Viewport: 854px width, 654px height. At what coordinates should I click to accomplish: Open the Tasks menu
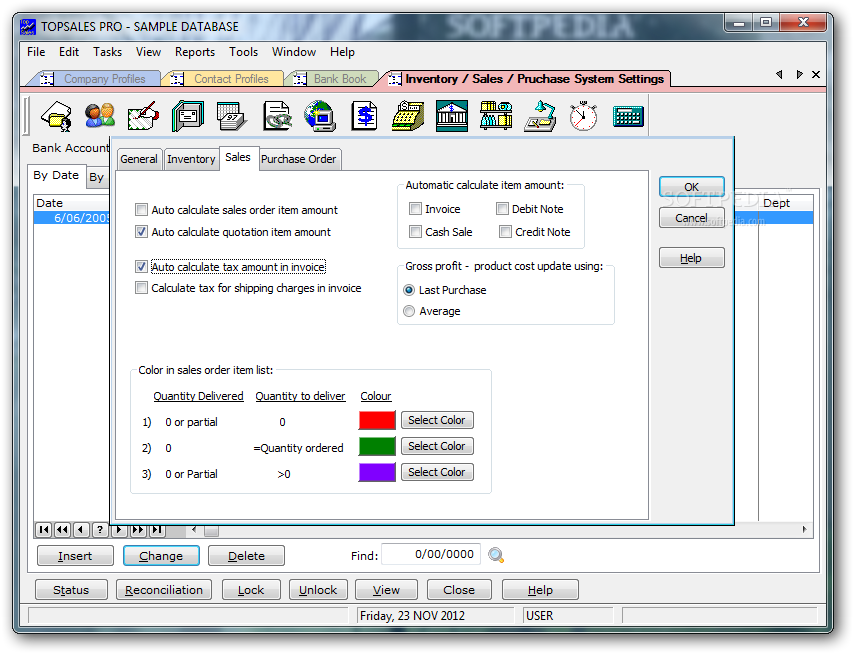(107, 52)
